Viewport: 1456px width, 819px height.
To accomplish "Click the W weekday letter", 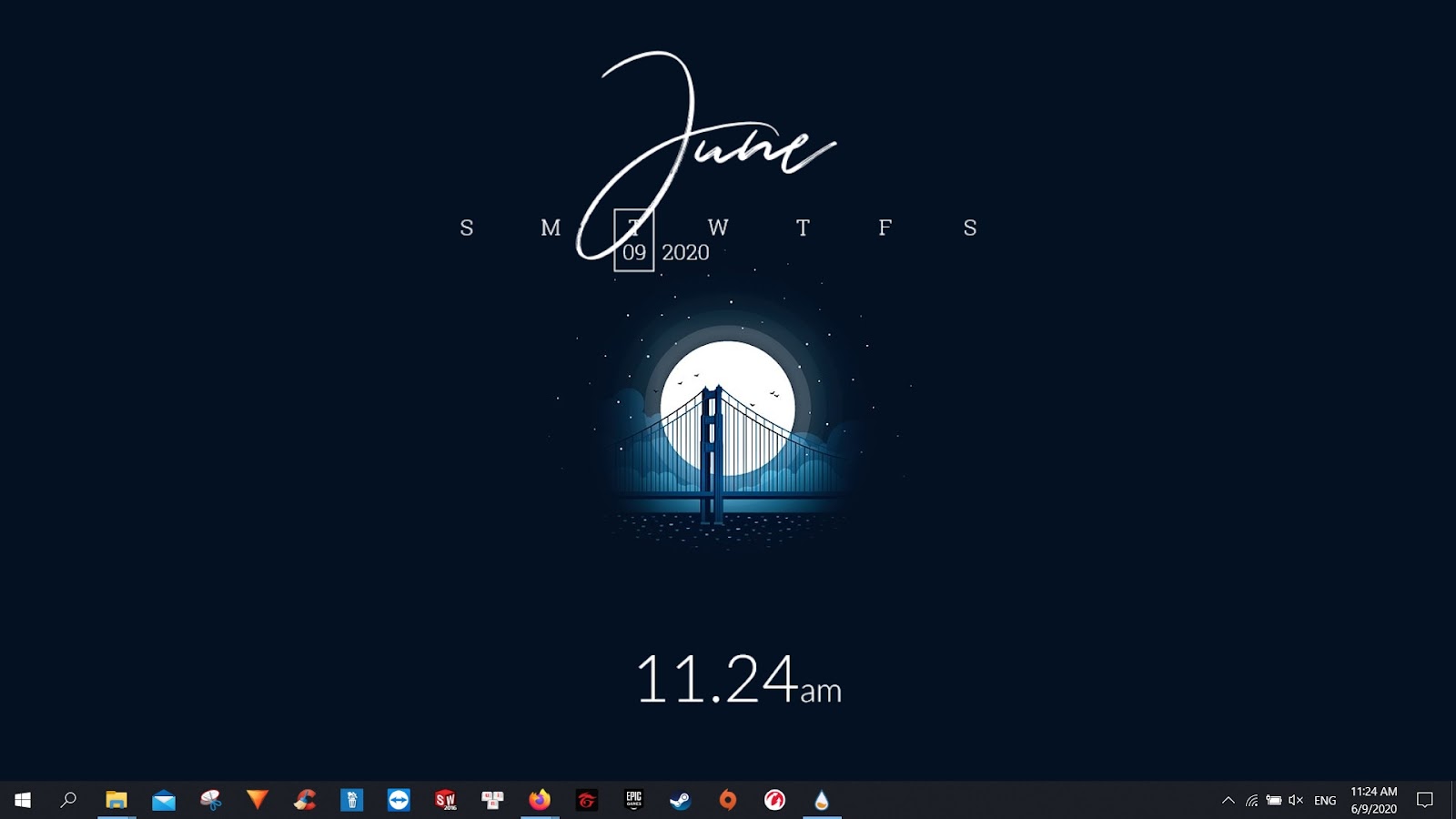I will (718, 227).
